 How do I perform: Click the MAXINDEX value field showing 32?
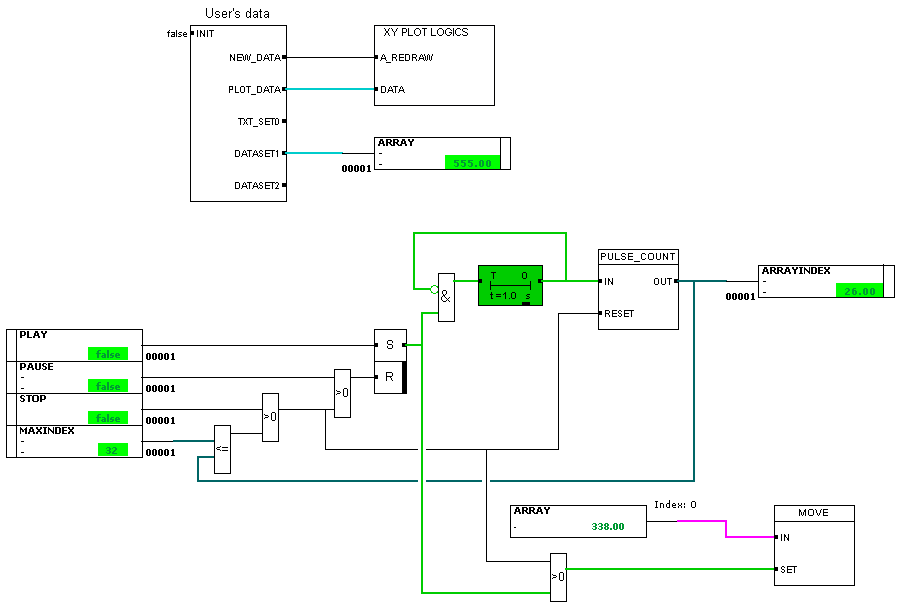(111, 449)
